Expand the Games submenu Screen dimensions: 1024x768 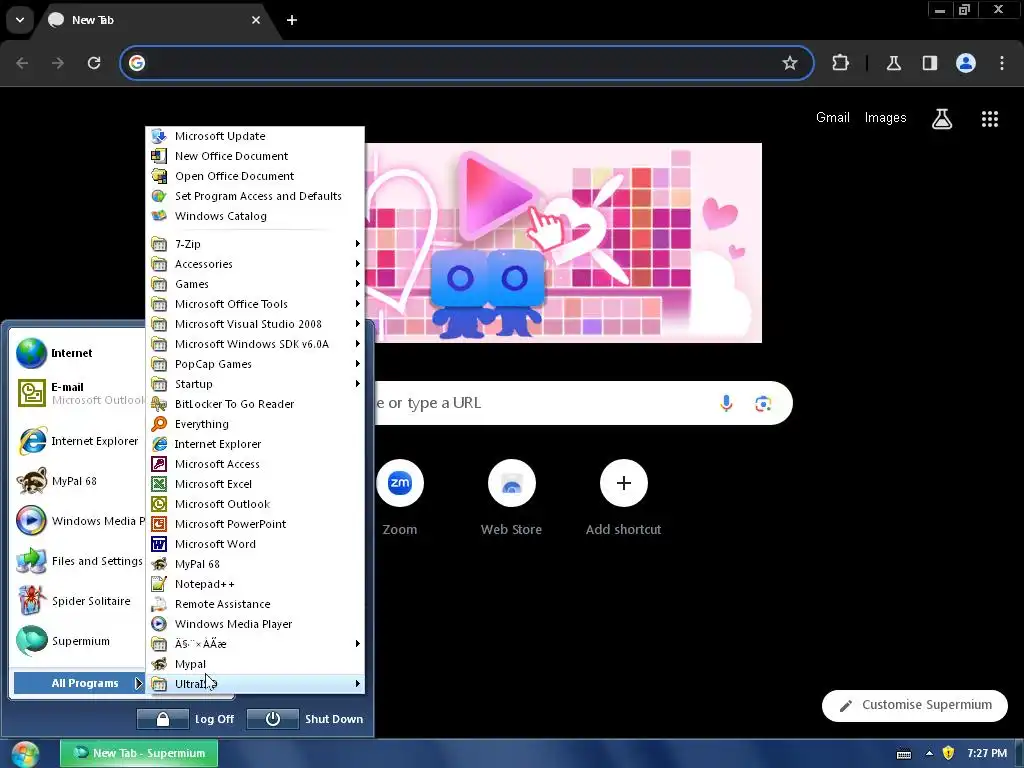pos(255,284)
